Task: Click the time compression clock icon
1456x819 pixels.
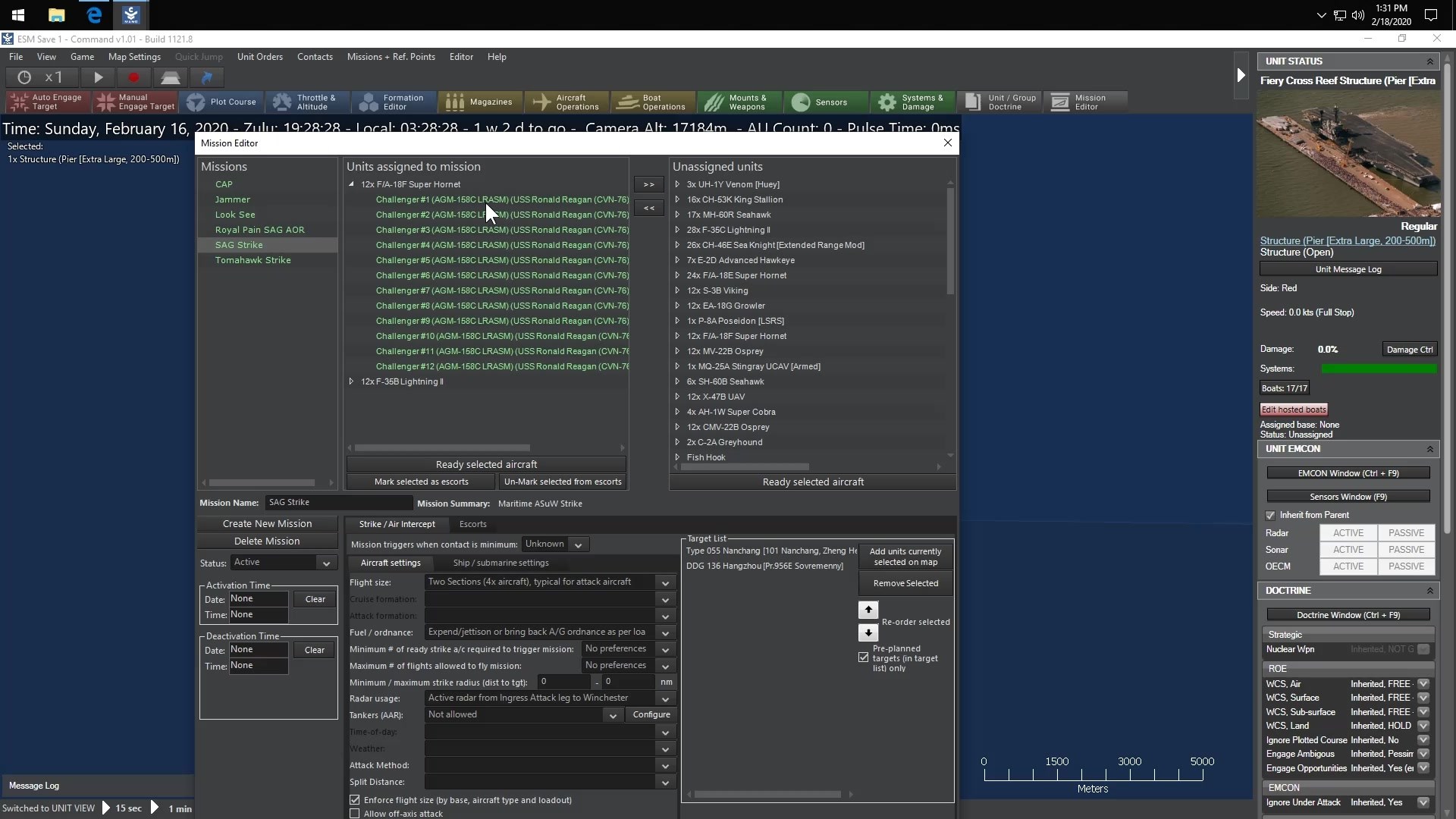Action: 24,77
